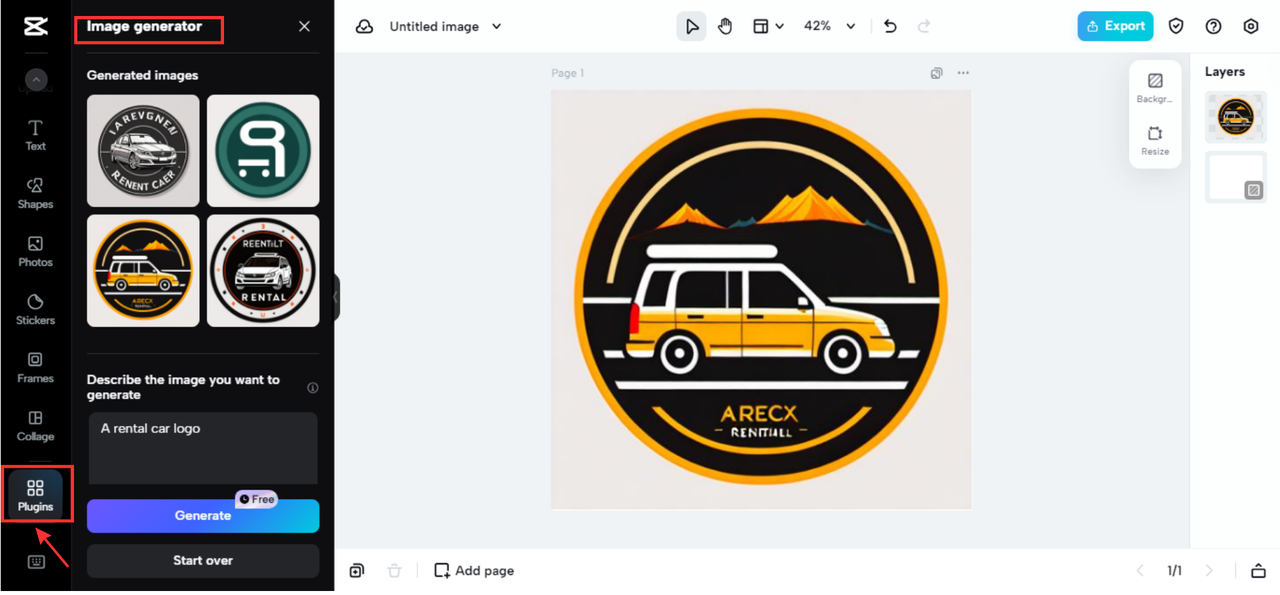The image size is (1280, 595).
Task: Click the bottom duplicate page icon
Action: point(357,571)
